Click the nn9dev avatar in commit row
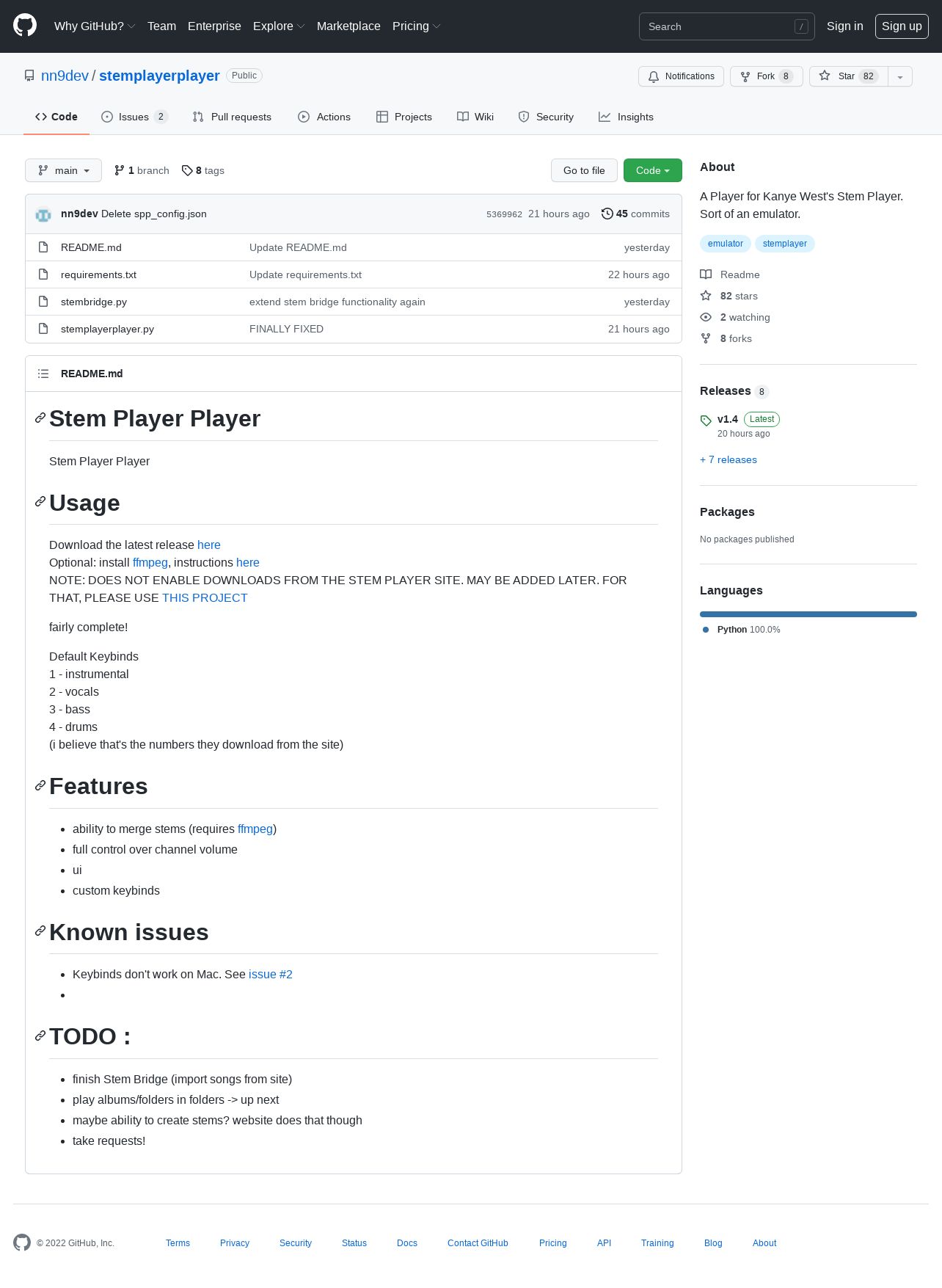 (43, 214)
